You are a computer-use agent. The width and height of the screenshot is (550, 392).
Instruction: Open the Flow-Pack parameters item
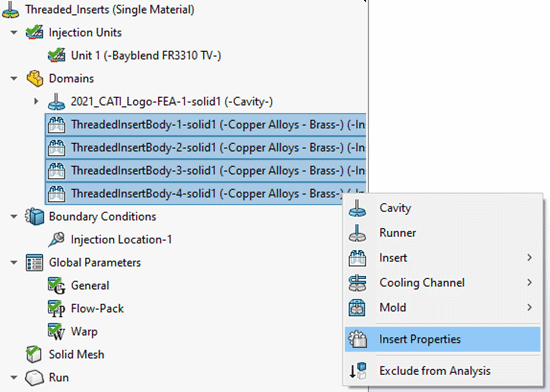pos(97,309)
